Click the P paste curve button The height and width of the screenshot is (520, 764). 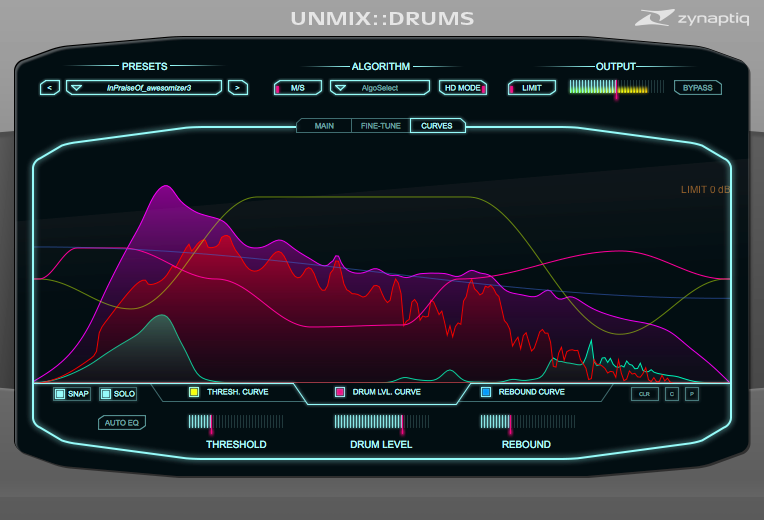(x=692, y=394)
